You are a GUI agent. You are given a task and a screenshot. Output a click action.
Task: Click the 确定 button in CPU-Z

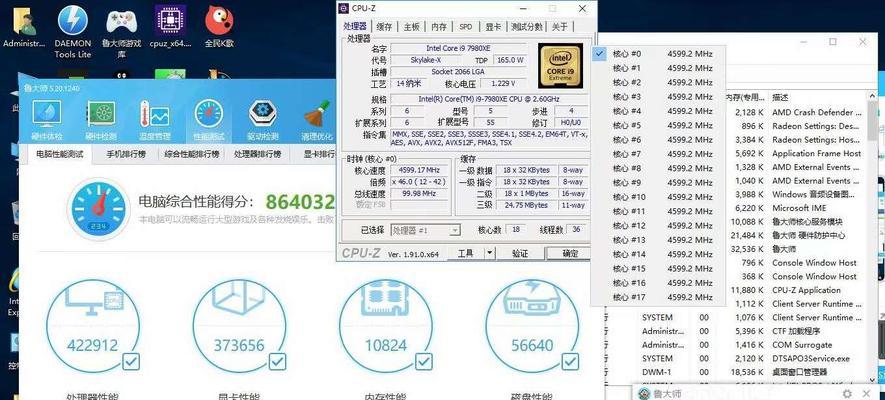pos(569,253)
